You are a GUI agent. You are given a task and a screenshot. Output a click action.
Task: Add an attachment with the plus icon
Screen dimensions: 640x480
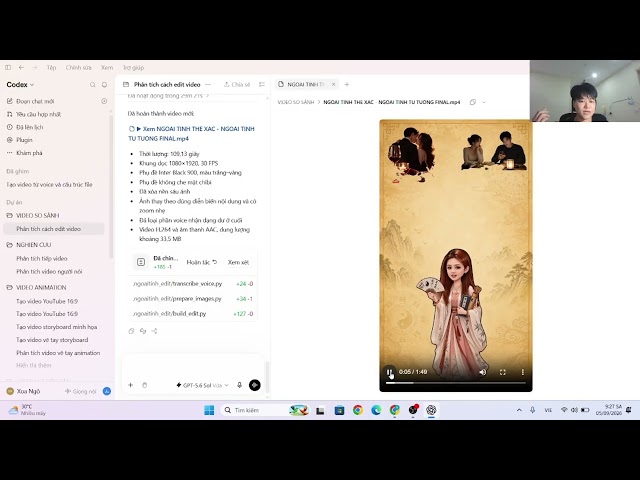point(131,385)
